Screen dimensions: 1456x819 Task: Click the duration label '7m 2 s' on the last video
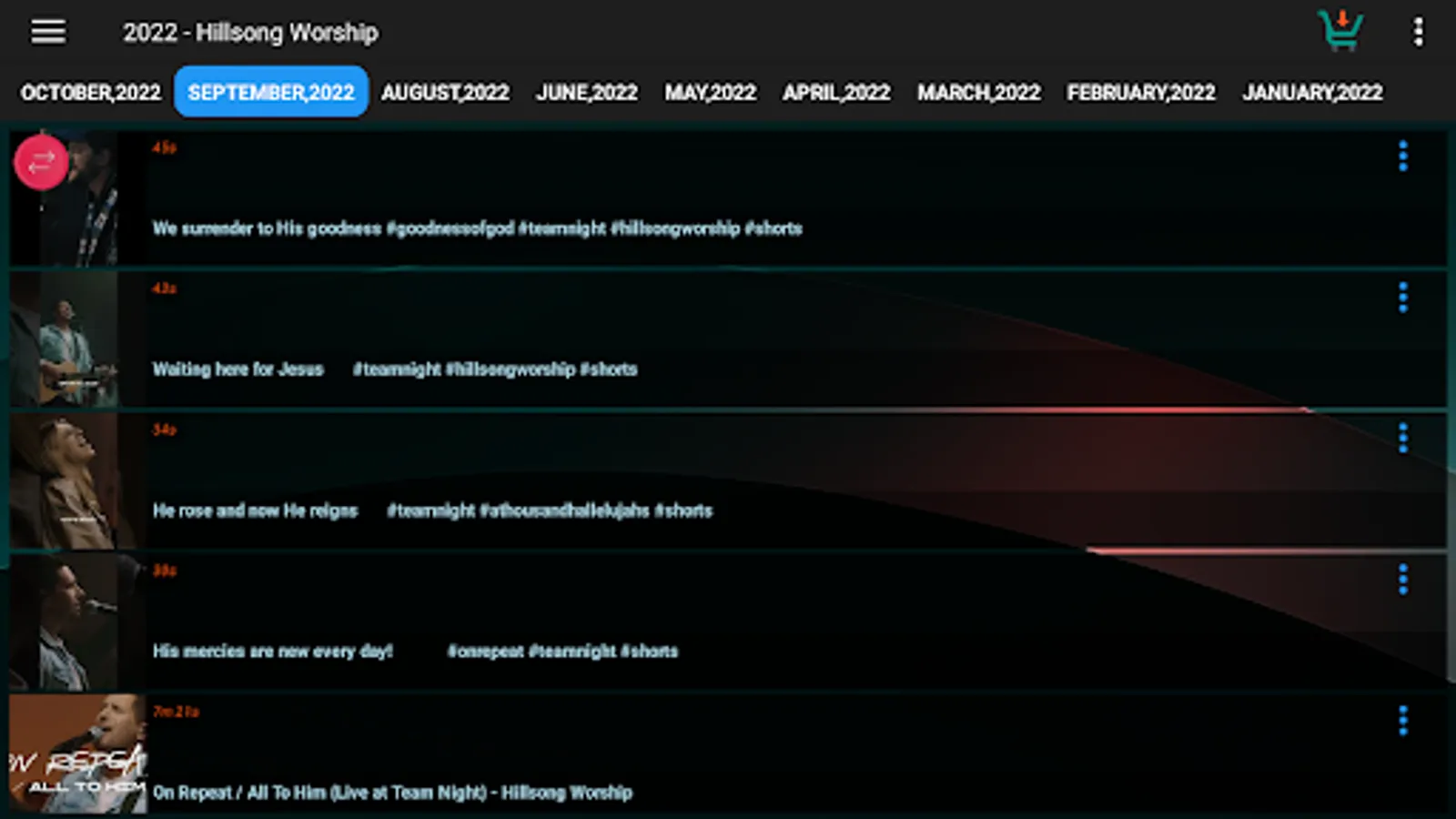(175, 713)
